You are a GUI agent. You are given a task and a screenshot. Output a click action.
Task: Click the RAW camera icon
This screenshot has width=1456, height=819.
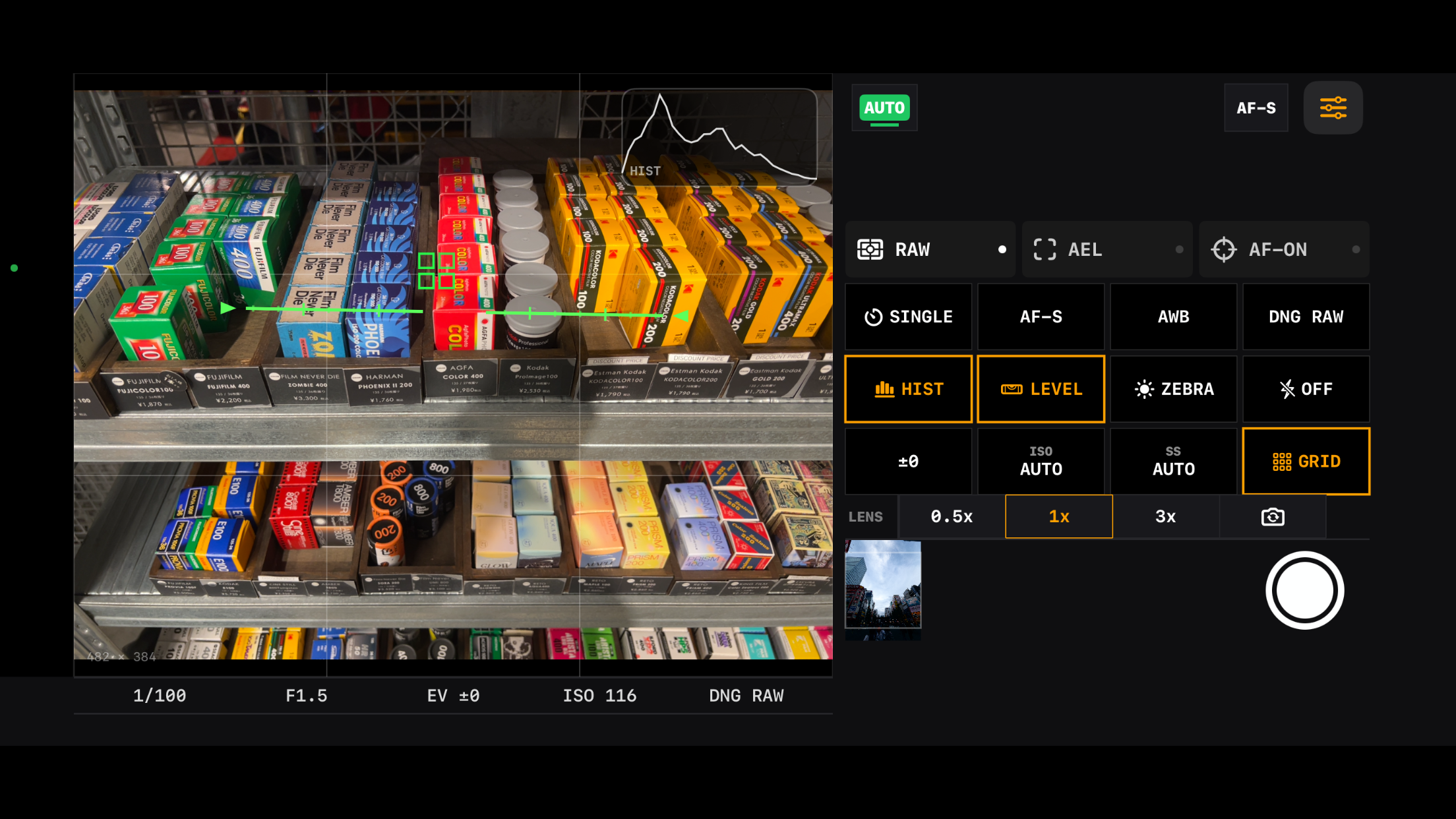[870, 249]
